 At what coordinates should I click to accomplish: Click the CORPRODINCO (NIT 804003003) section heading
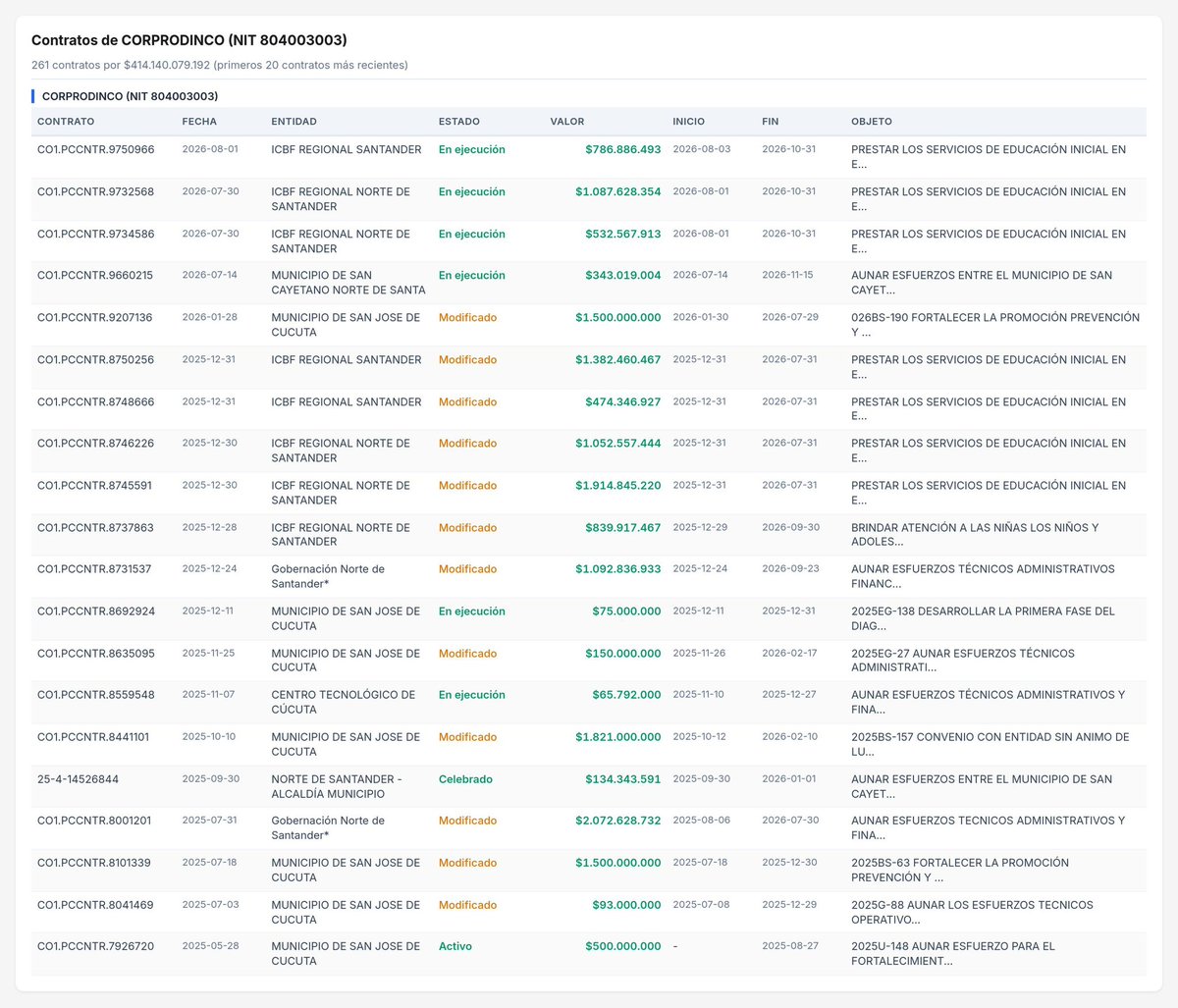click(x=130, y=96)
